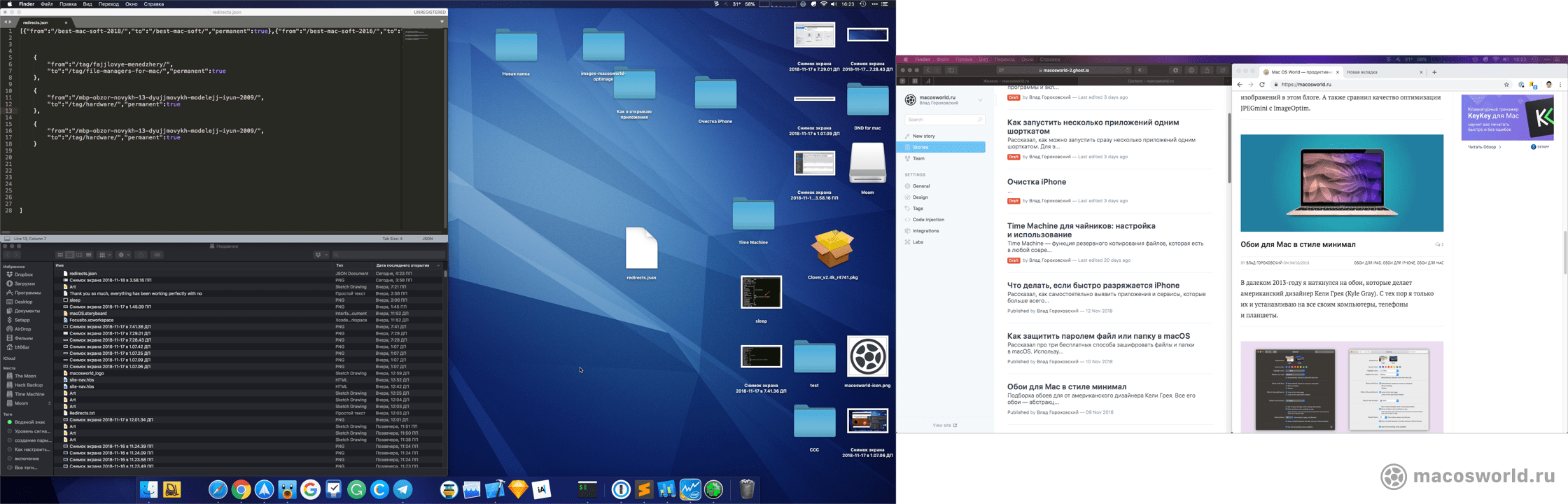1568x504 pixels.
Task: Open Safari from the Dock
Action: [218, 490]
